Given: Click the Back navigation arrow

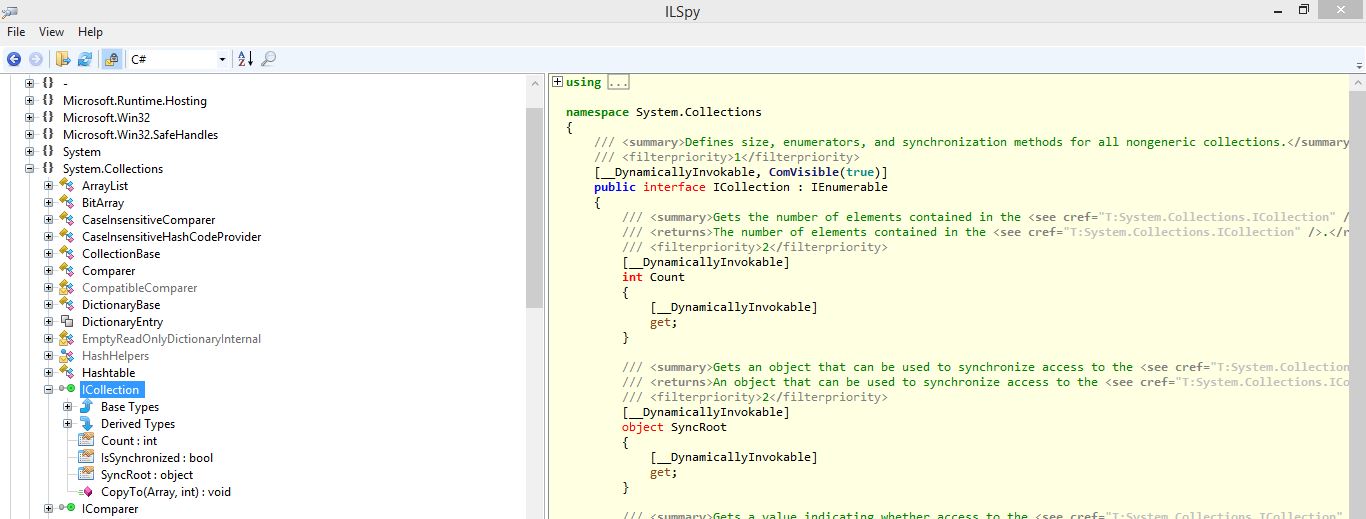Looking at the screenshot, I should [x=14, y=59].
